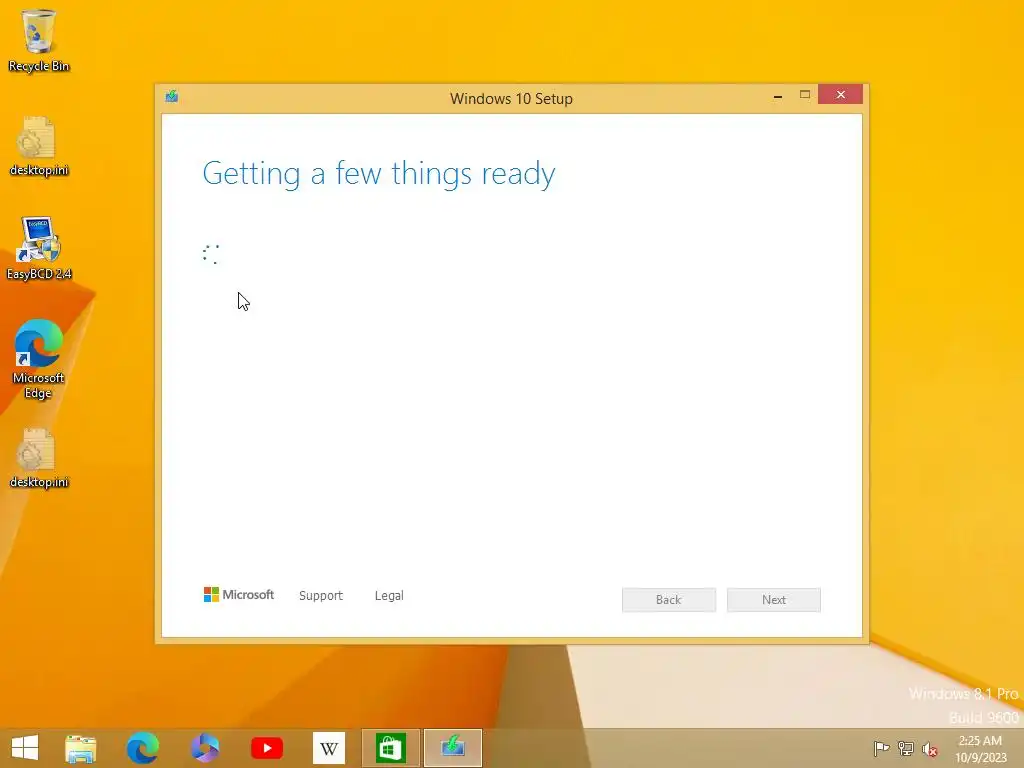This screenshot has width=1024, height=768.
Task: Open the Microsoft Edge desktop shortcut
Action: click(x=39, y=359)
